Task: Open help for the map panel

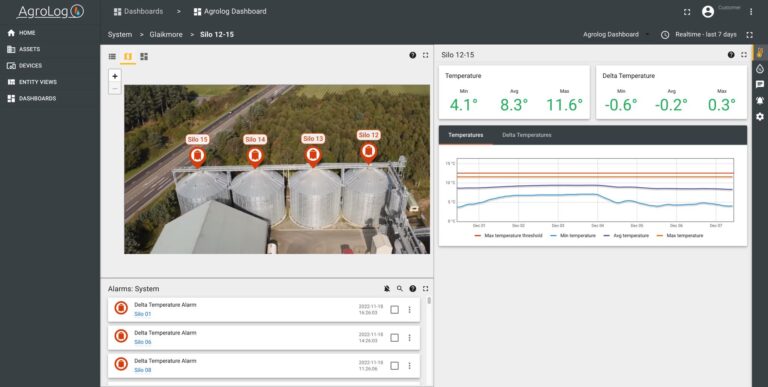Action: pos(412,55)
